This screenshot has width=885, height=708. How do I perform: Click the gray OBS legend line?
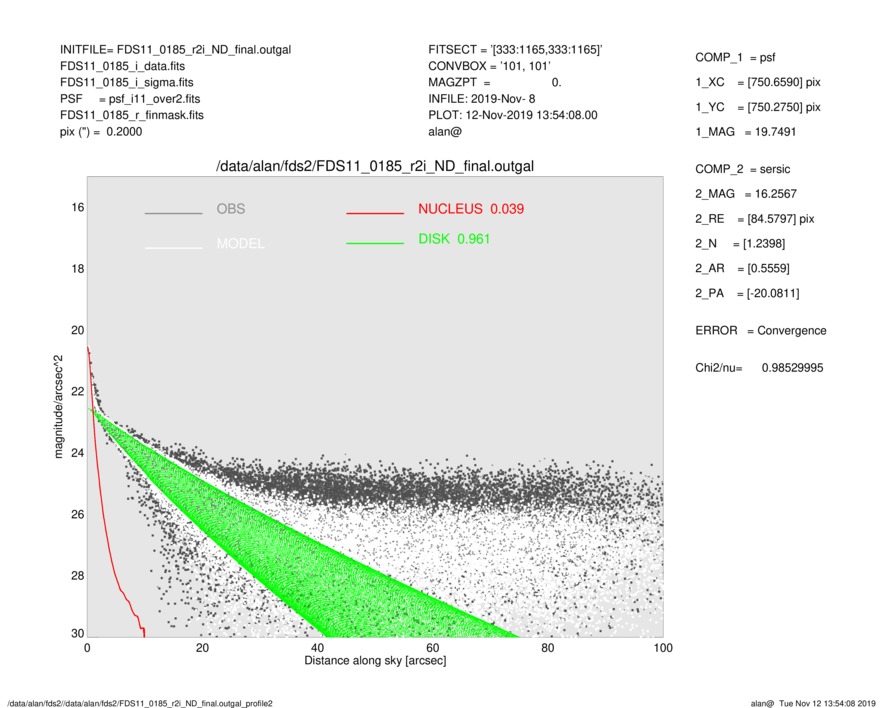coord(173,213)
